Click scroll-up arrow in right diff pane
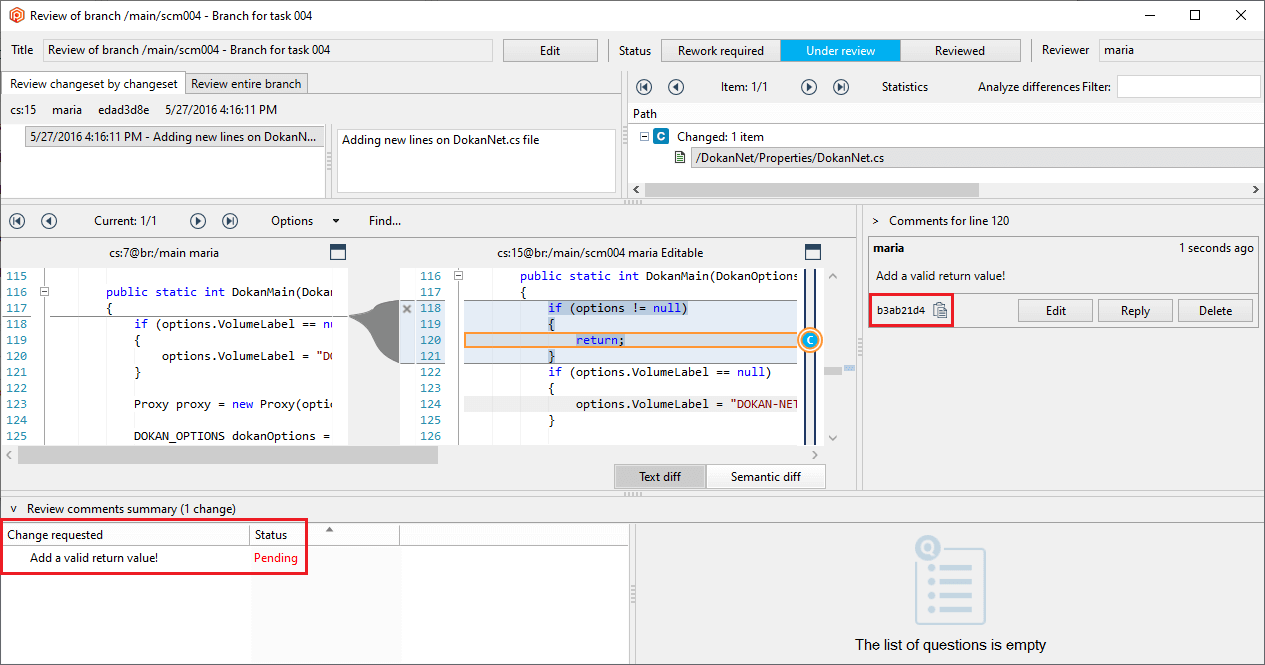This screenshot has height=665, width=1265. coord(834,276)
